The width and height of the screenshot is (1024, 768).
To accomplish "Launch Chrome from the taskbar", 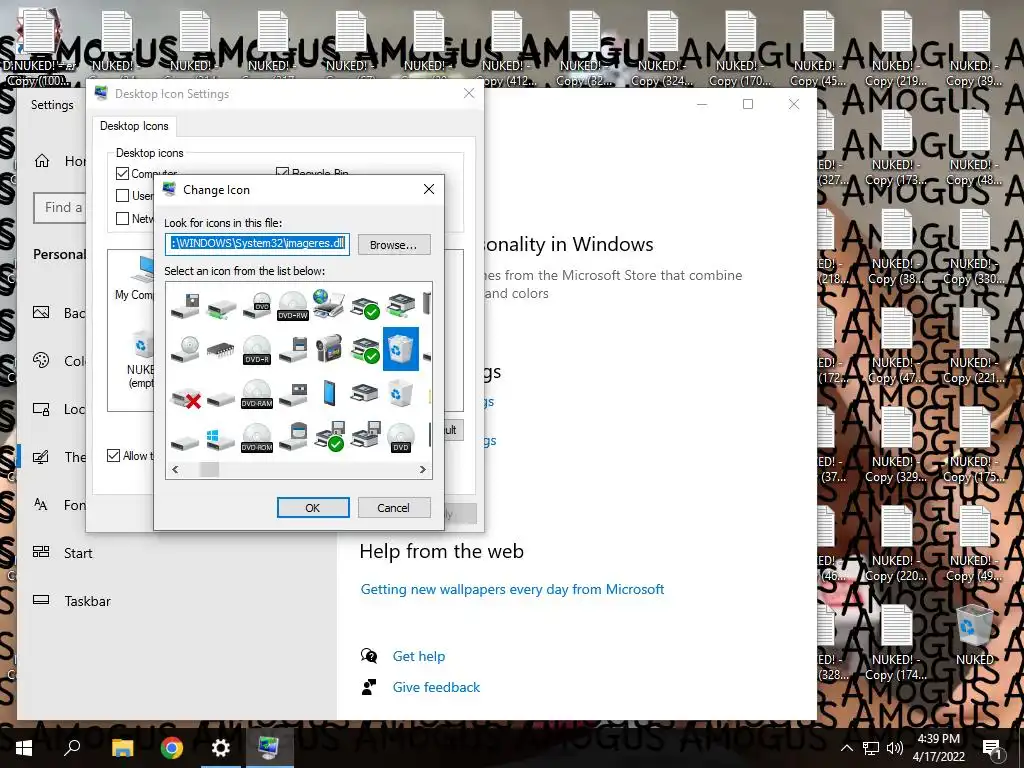I will pyautogui.click(x=172, y=748).
